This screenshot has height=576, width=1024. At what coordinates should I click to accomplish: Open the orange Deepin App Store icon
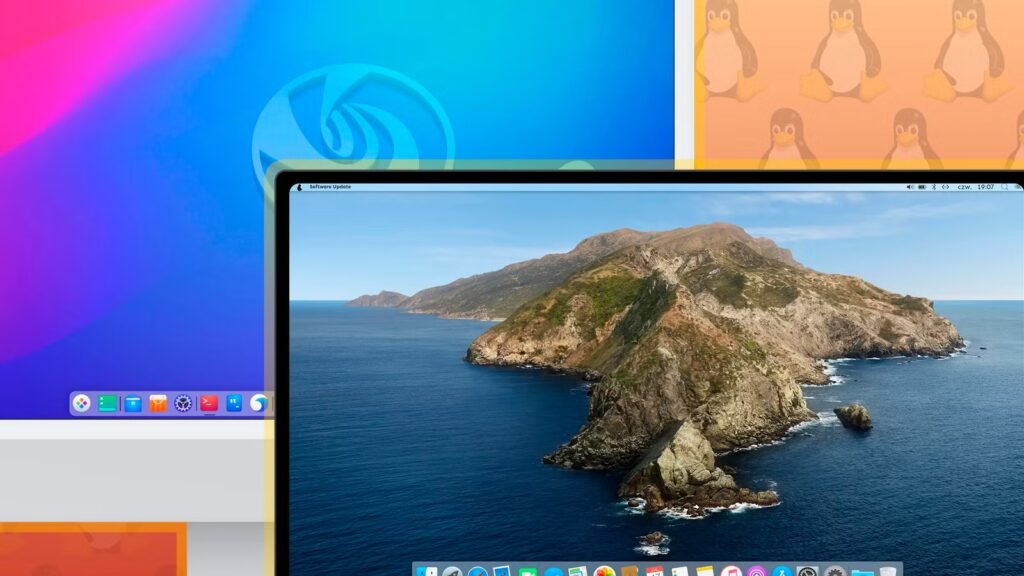pos(157,404)
